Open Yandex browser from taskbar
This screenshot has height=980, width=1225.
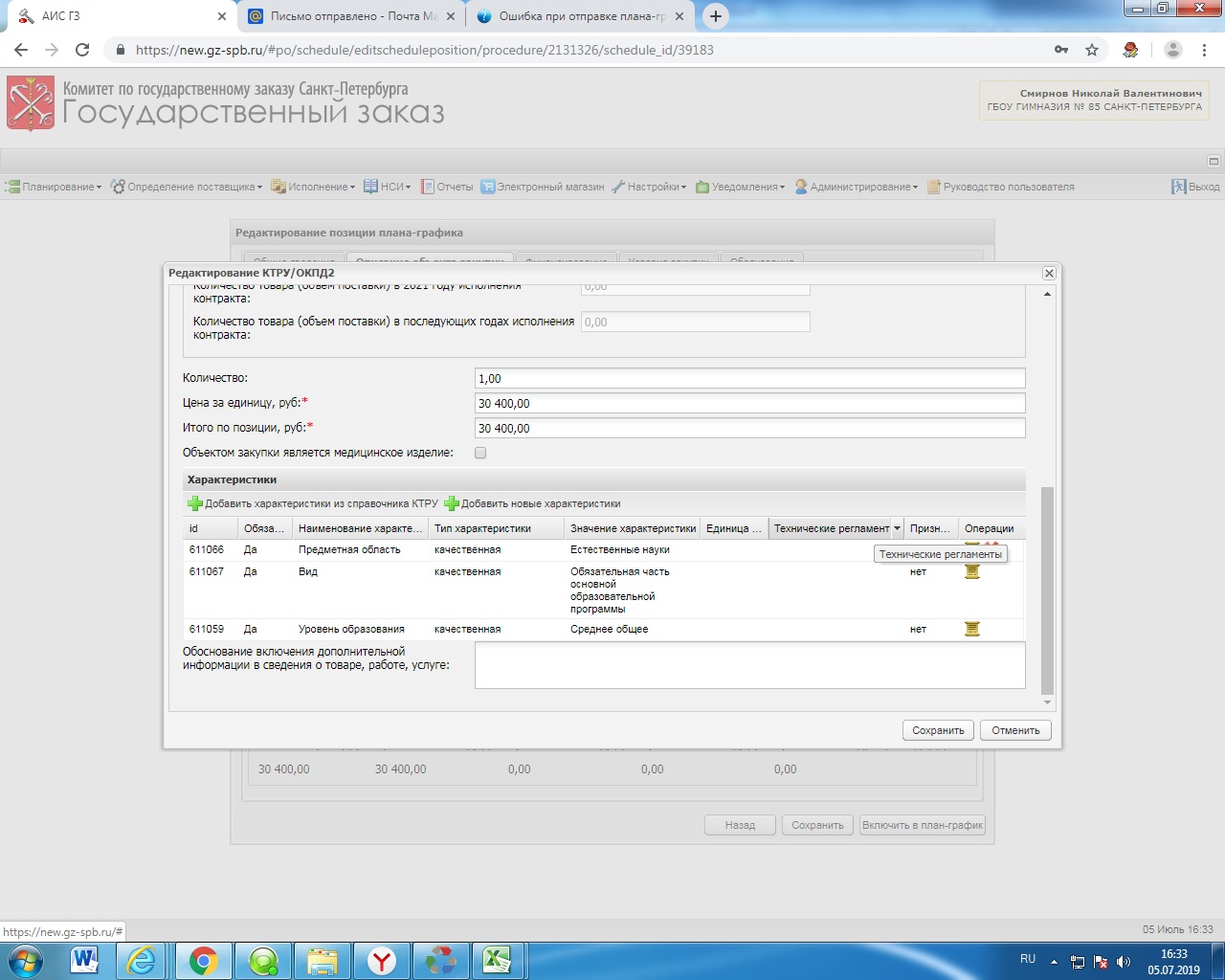(382, 960)
